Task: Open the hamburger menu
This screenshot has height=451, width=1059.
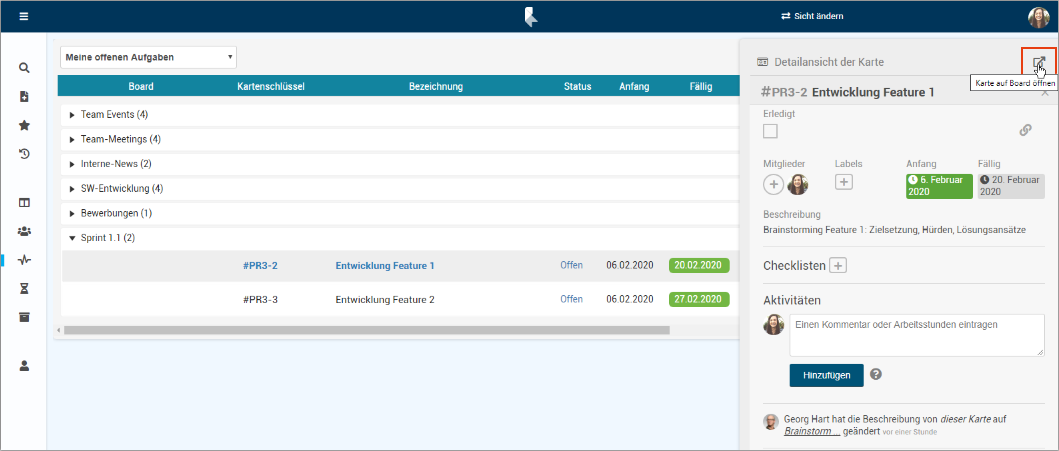Action: pyautogui.click(x=24, y=16)
